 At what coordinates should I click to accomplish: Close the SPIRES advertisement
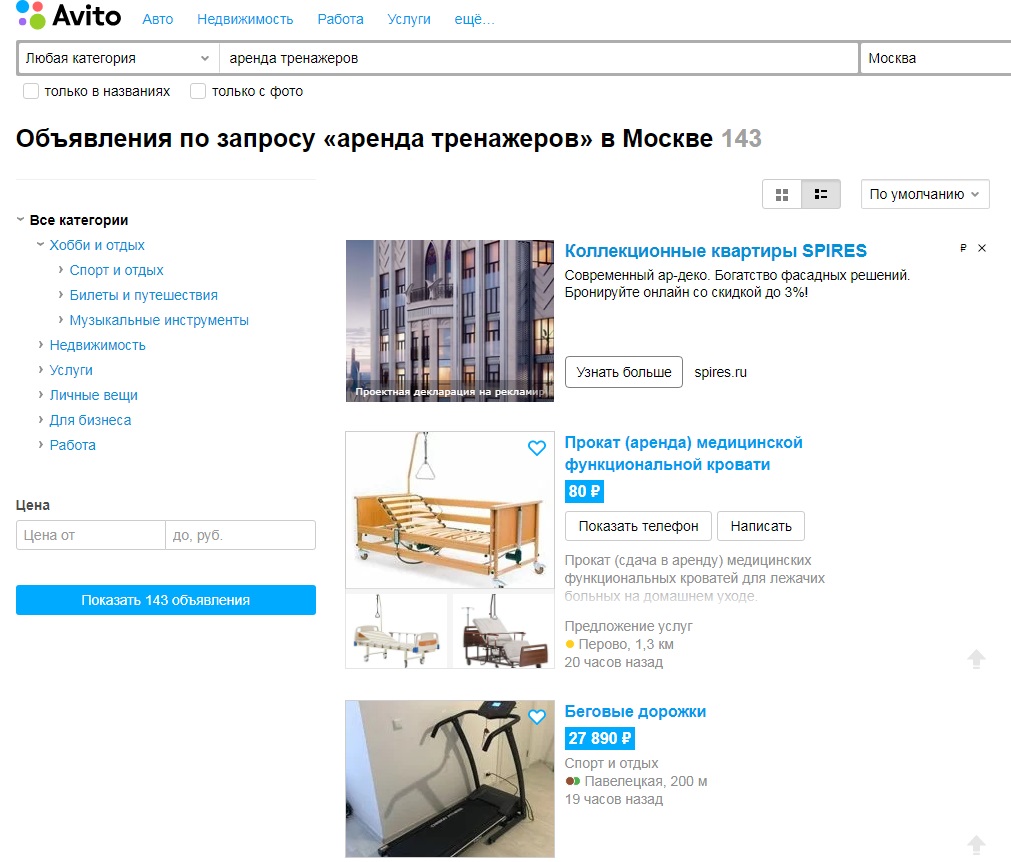tap(981, 248)
